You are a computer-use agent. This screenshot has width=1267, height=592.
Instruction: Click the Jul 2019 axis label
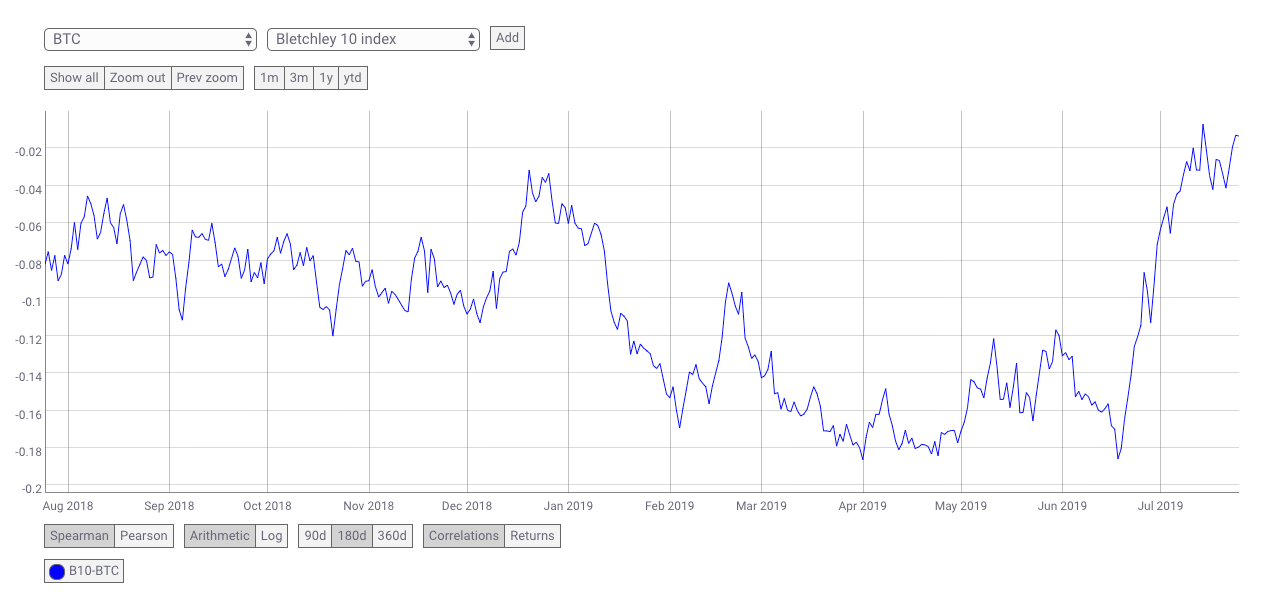tap(1160, 506)
